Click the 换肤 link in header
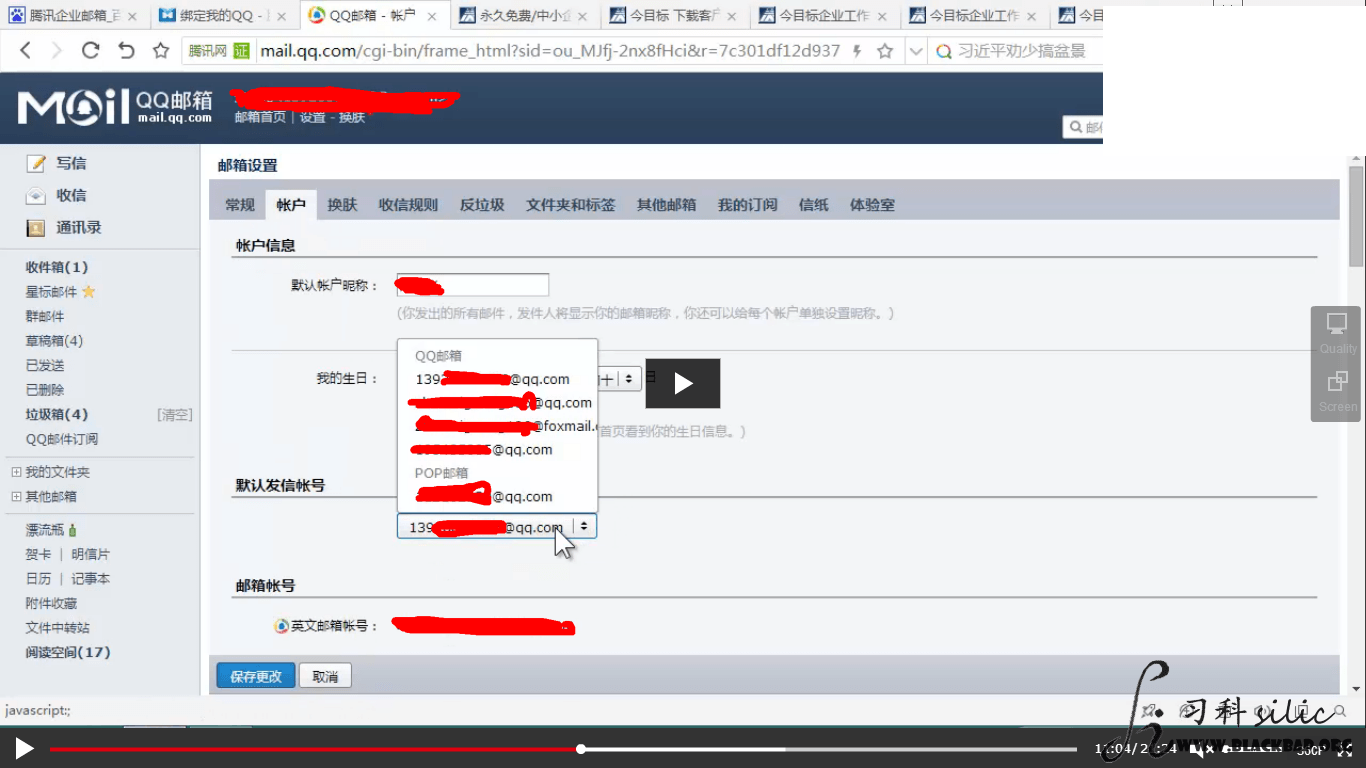 (x=352, y=118)
